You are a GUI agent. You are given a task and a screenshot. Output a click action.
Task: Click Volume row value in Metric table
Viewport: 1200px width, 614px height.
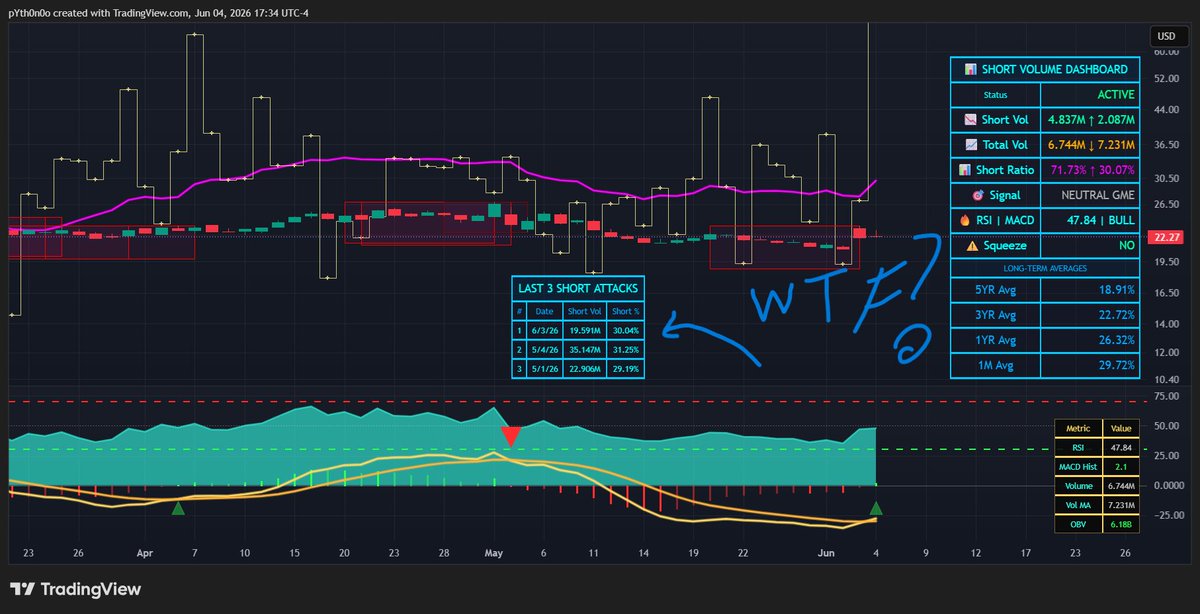coord(1122,486)
